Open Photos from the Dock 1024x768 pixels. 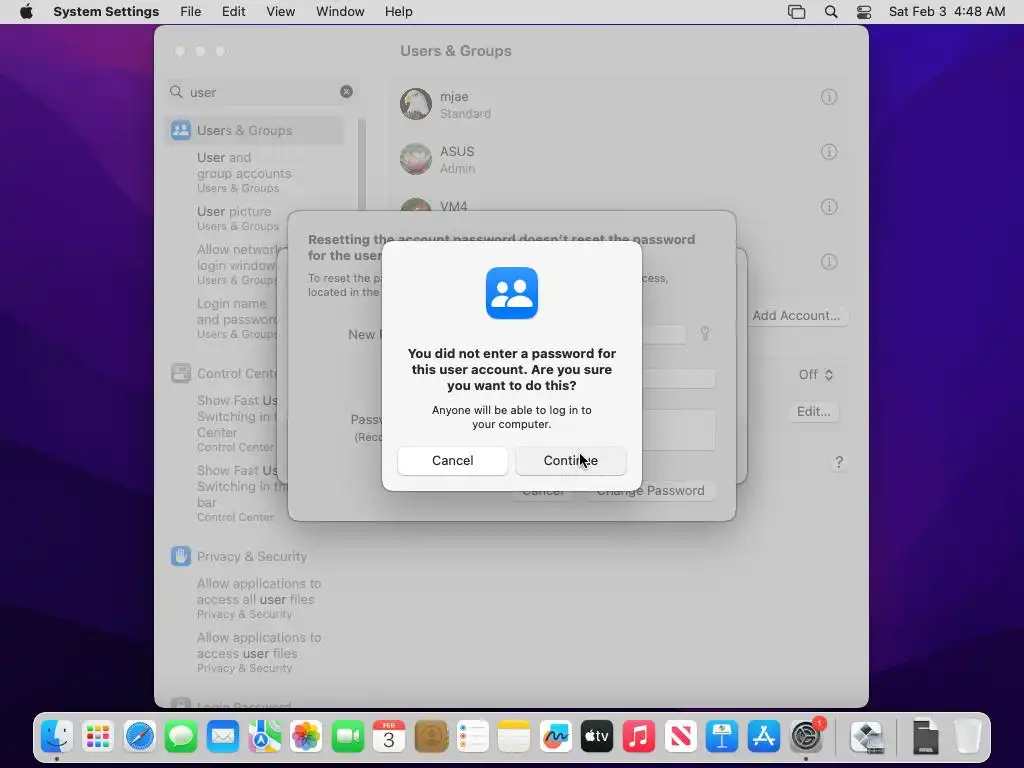306,737
